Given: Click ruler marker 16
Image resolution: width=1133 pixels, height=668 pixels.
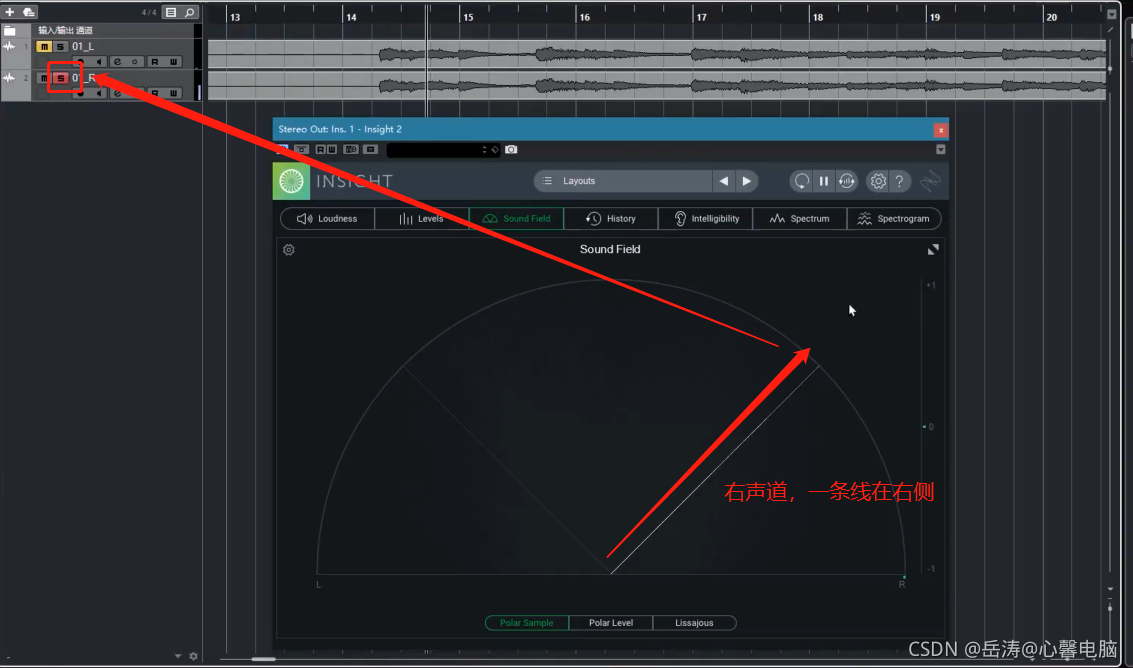Looking at the screenshot, I should pos(585,17).
